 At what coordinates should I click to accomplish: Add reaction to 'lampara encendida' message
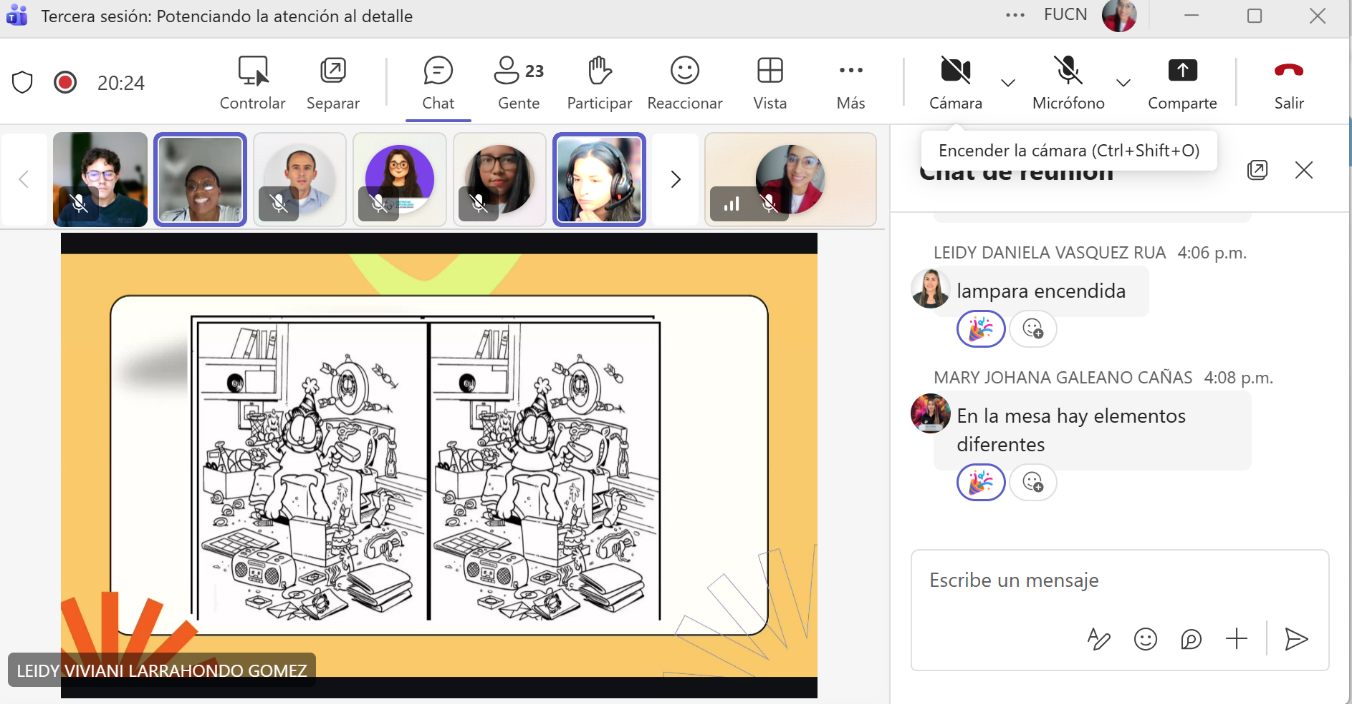tap(1033, 328)
